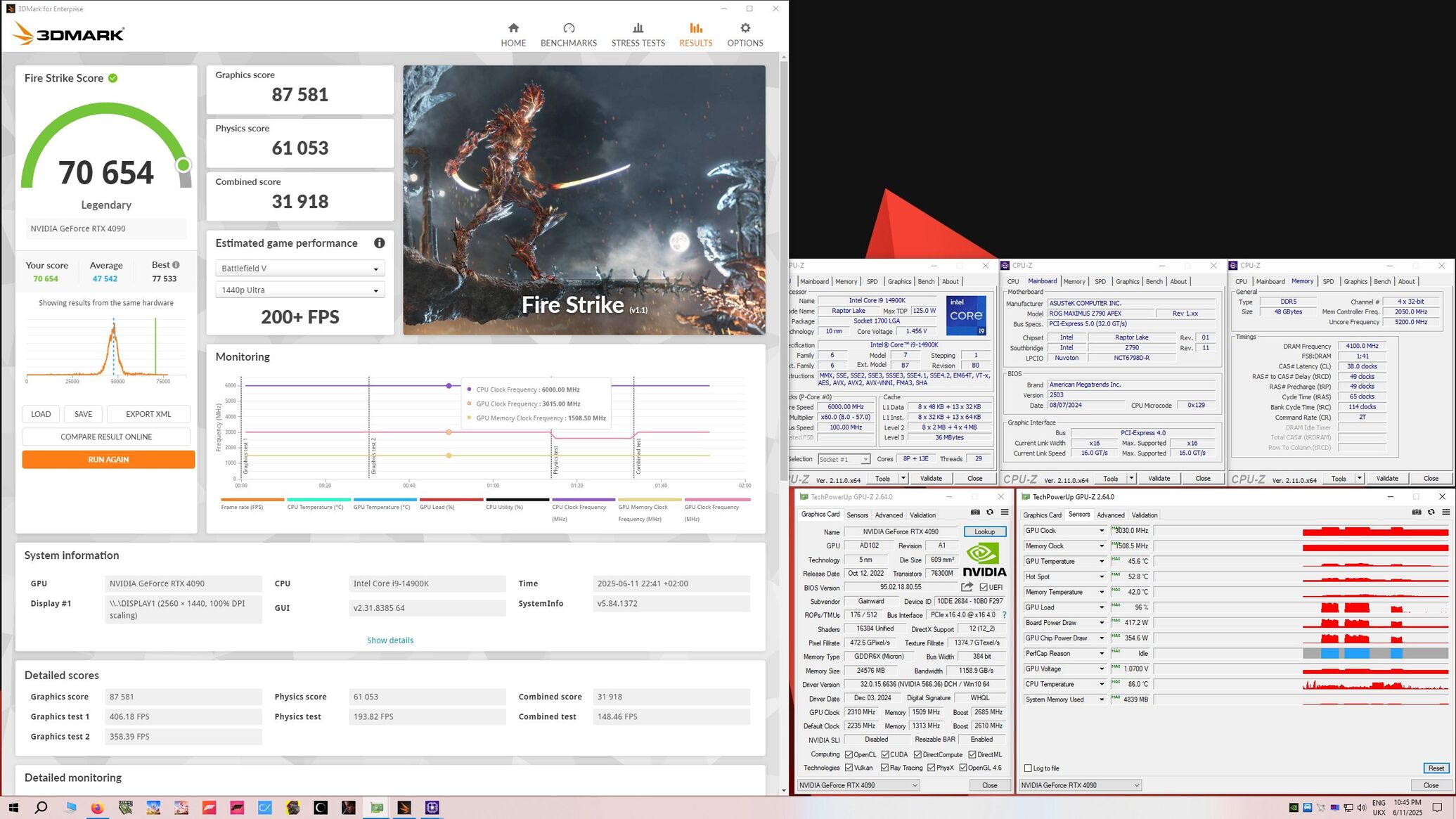Open the Windows Start menu

pos(13,808)
